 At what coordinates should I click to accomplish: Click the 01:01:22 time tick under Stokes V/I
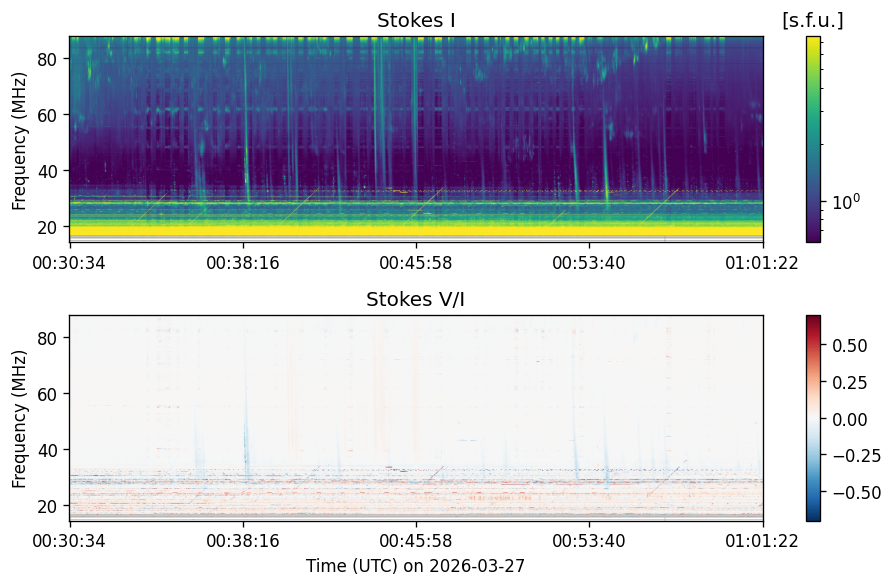tap(762, 540)
